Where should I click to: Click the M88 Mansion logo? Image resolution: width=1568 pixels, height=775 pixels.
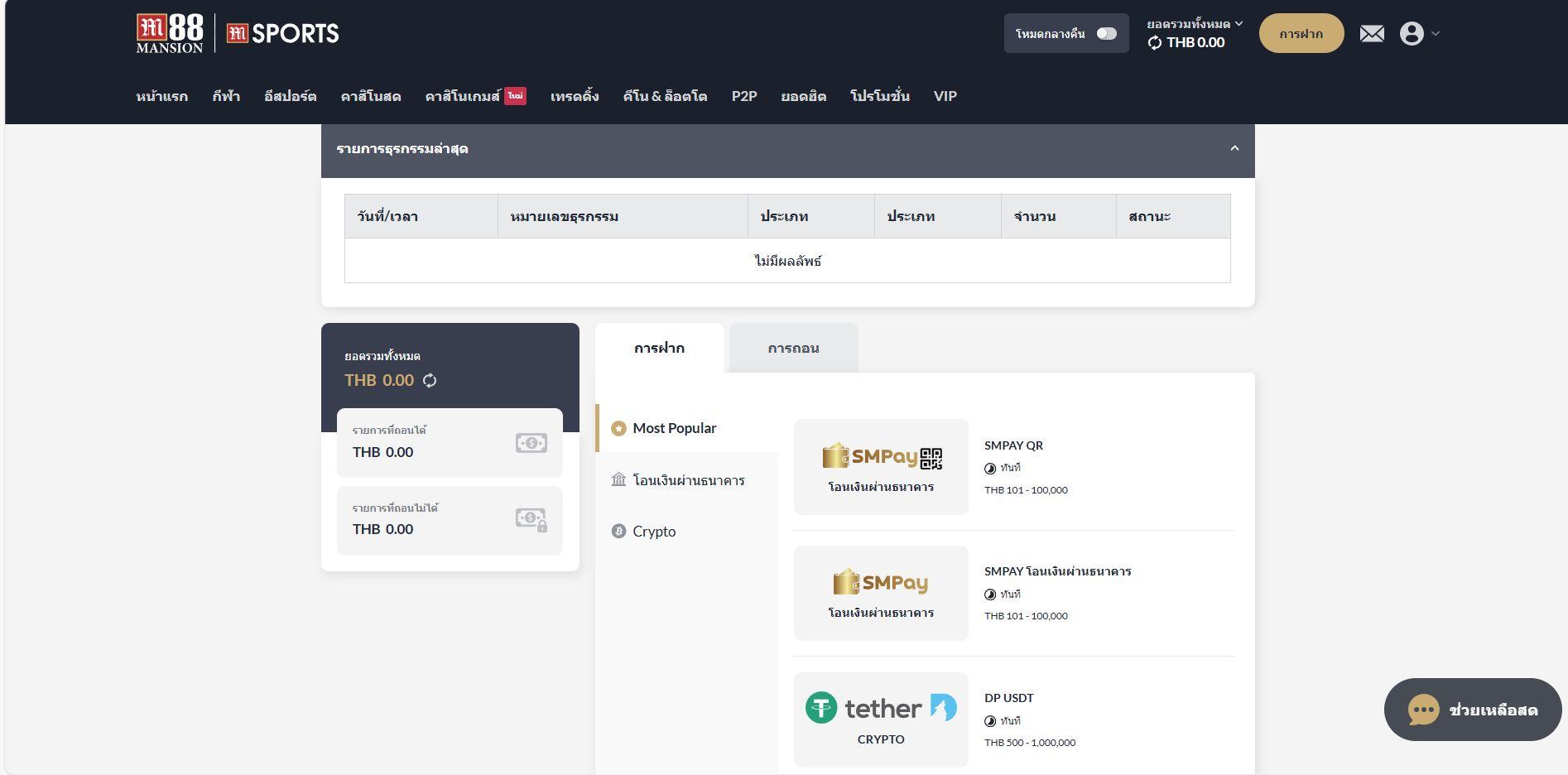[170, 34]
